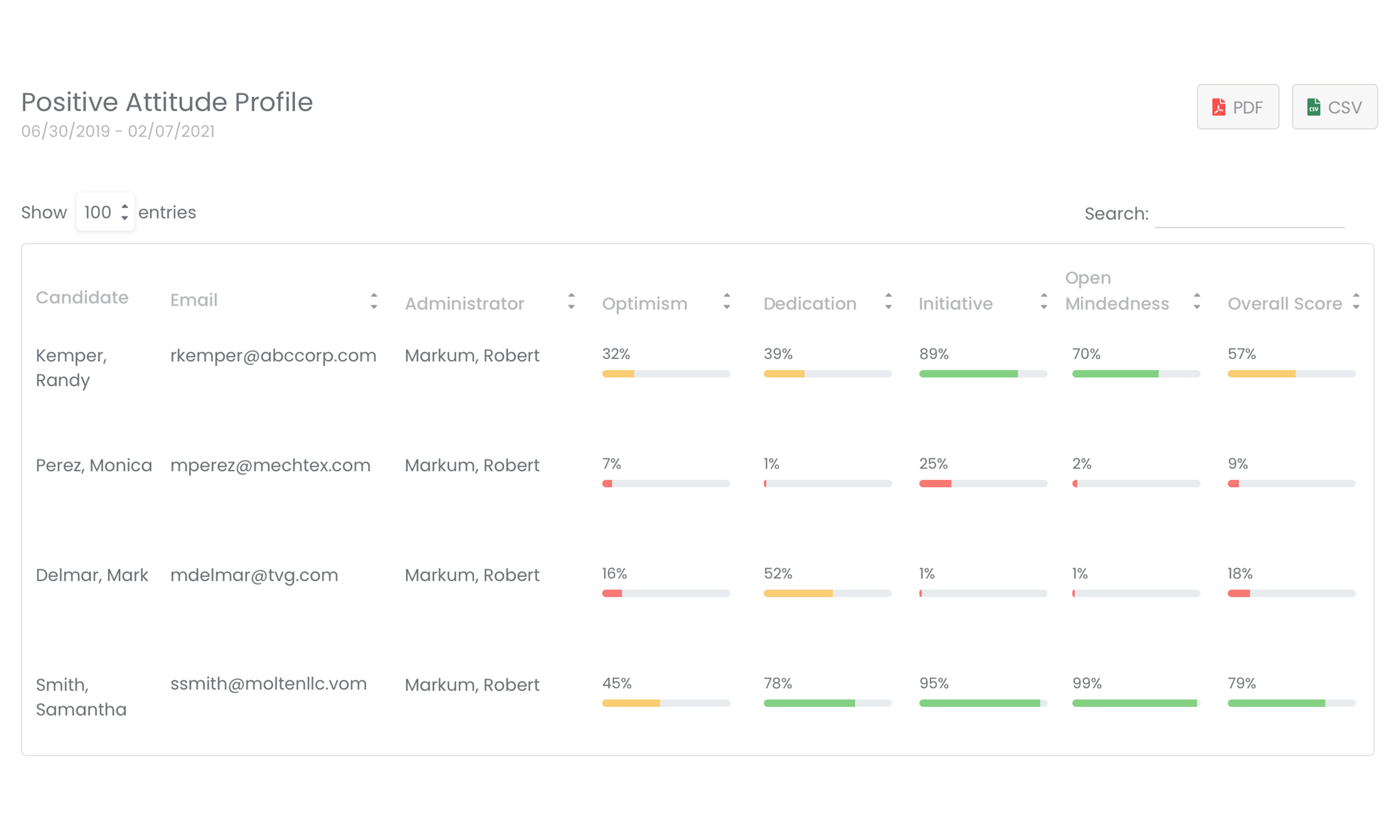Click the CSV file icon
The width and height of the screenshot is (1400, 840).
click(1313, 107)
